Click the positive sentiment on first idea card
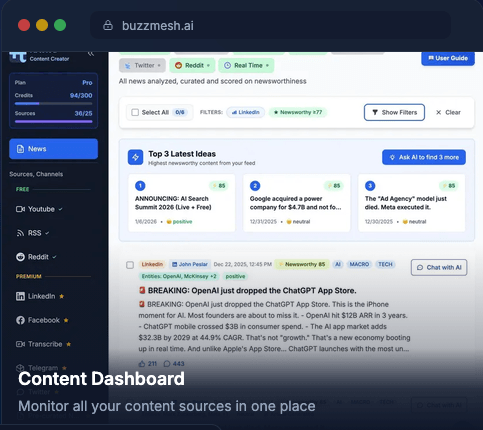The width and height of the screenshot is (483, 430). pyautogui.click(x=179, y=222)
